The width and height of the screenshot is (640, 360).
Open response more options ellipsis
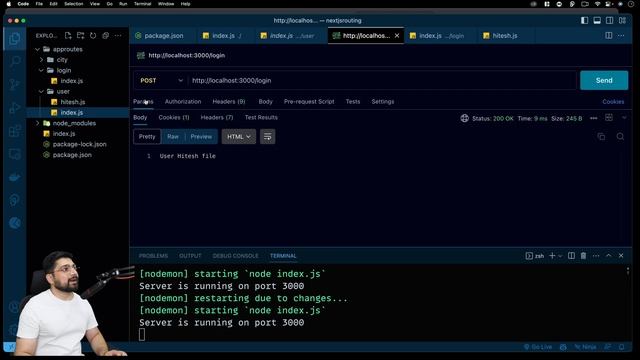pos(593,118)
